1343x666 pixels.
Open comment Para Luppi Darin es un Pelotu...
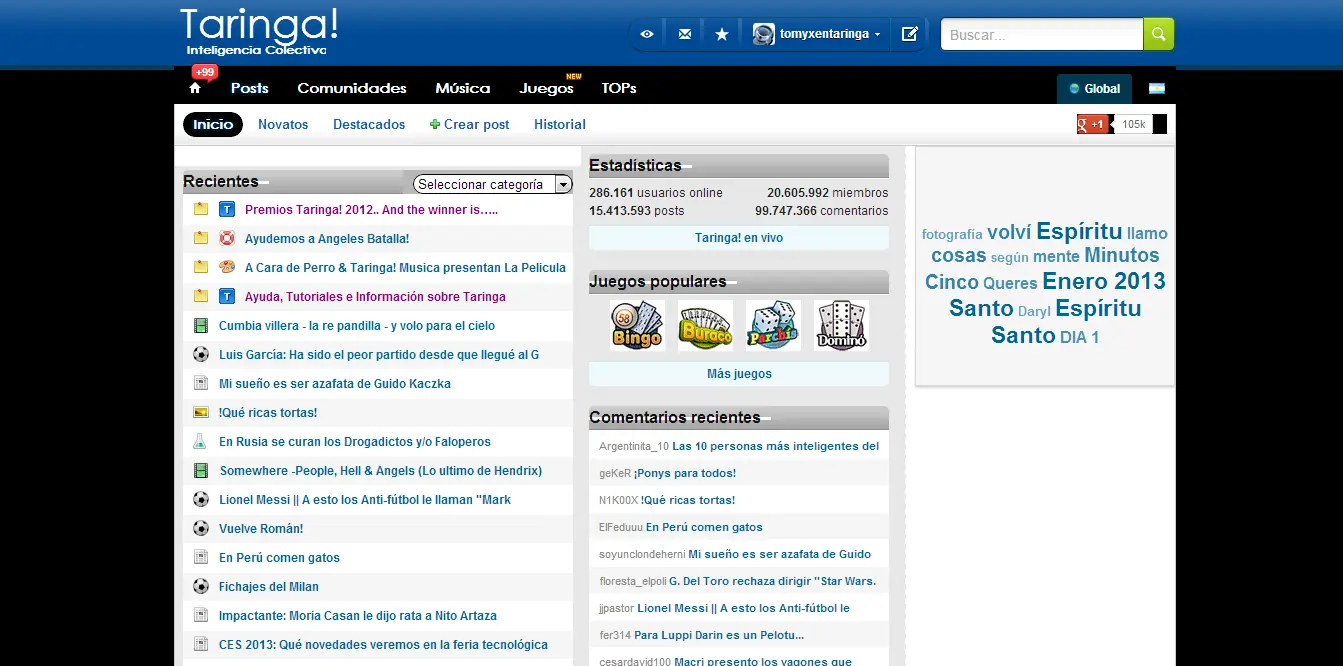[x=719, y=635]
